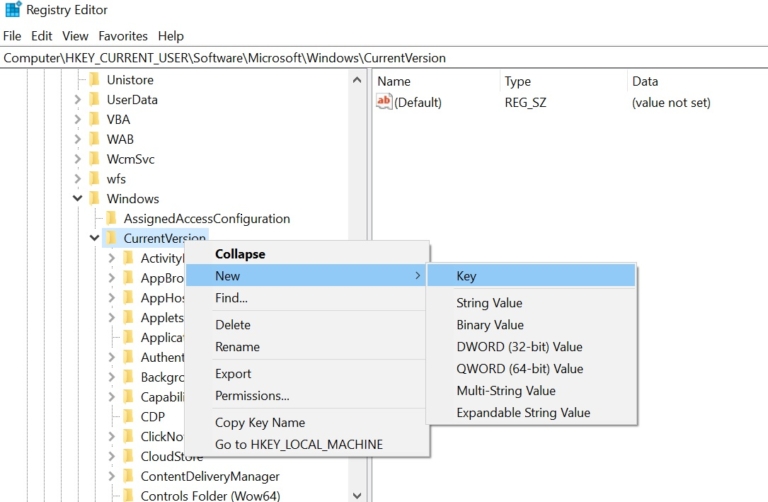768x502 pixels.
Task: Create a new Multi-String Value
Action: (x=531, y=390)
